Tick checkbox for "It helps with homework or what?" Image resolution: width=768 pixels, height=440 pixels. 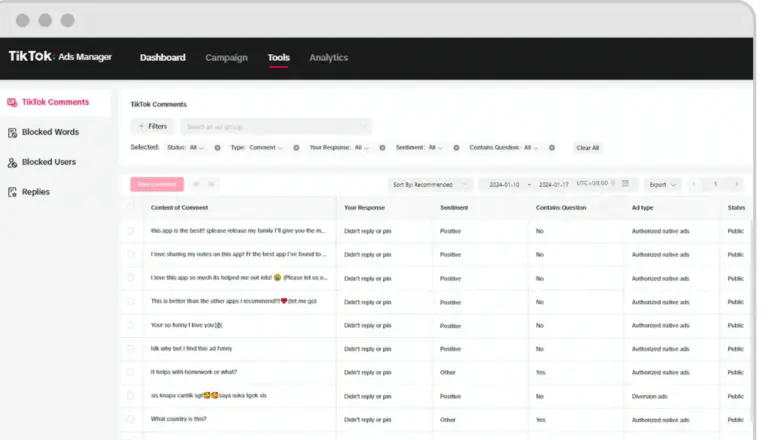point(130,372)
